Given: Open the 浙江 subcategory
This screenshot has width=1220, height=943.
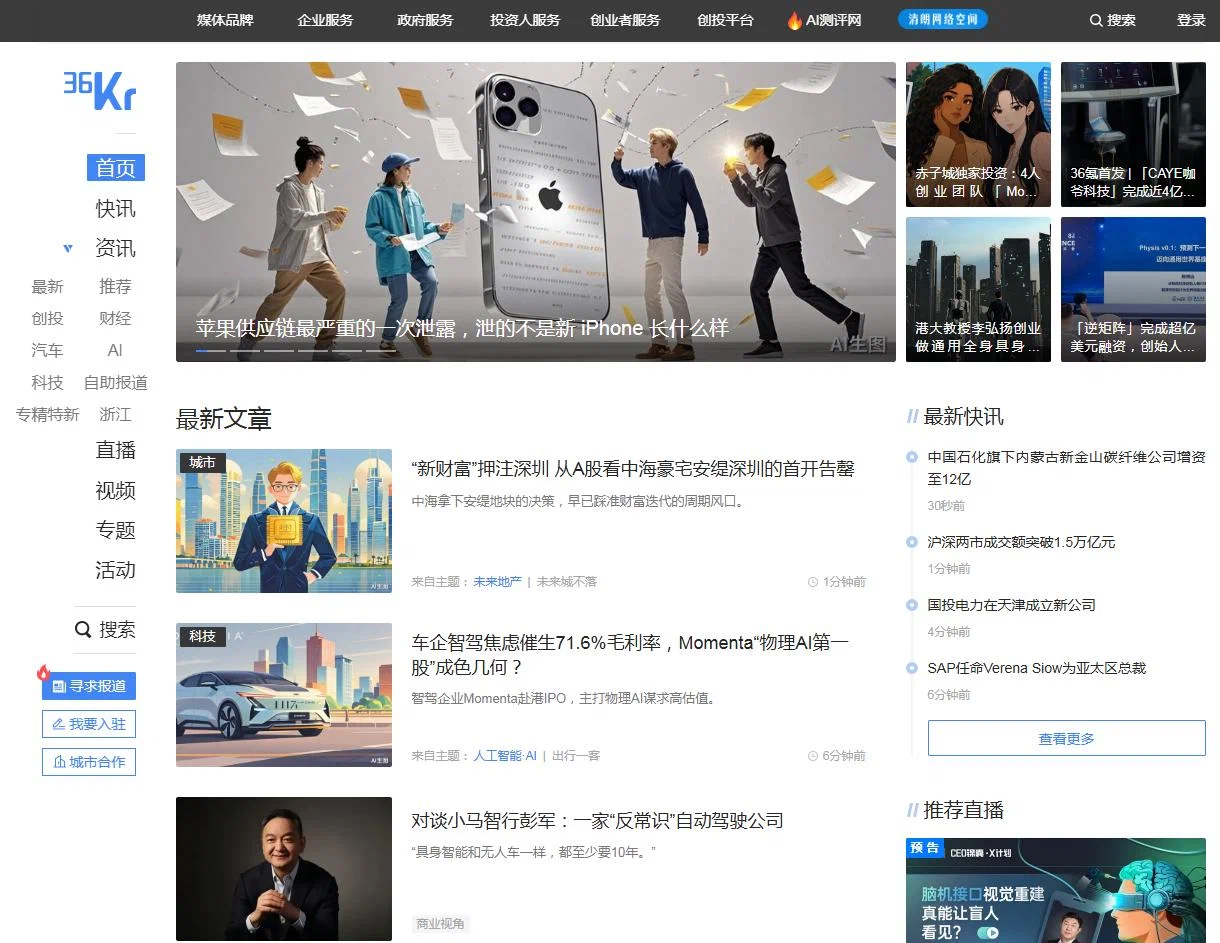Looking at the screenshot, I should pyautogui.click(x=115, y=415).
